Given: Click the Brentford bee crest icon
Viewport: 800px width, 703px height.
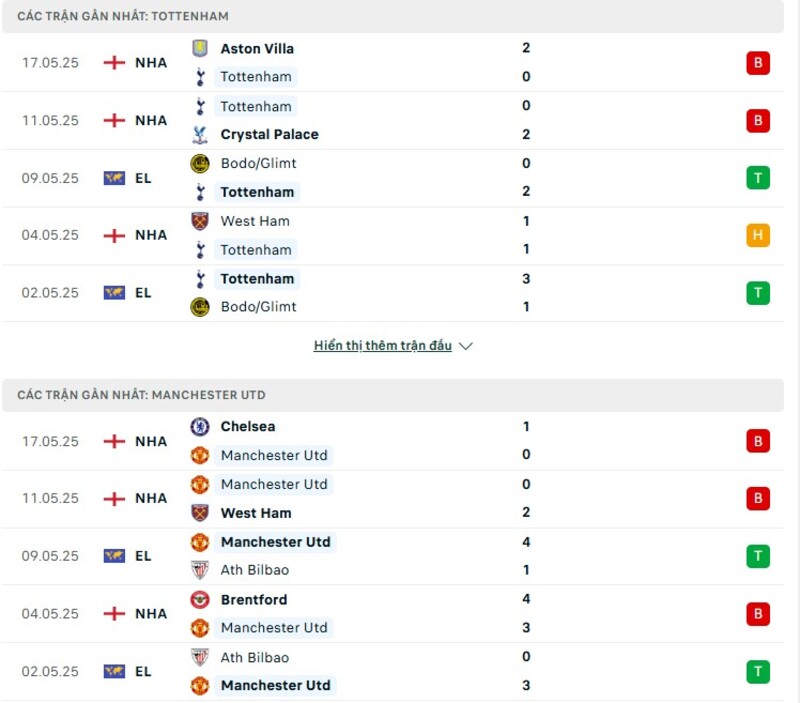Looking at the screenshot, I should [201, 599].
